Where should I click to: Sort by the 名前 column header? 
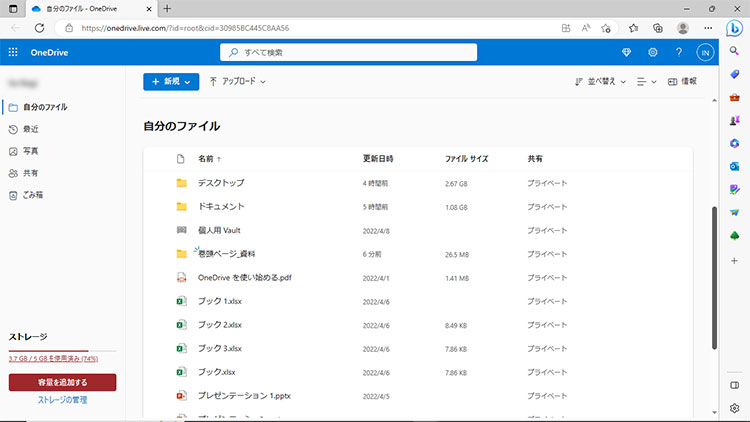[206, 159]
